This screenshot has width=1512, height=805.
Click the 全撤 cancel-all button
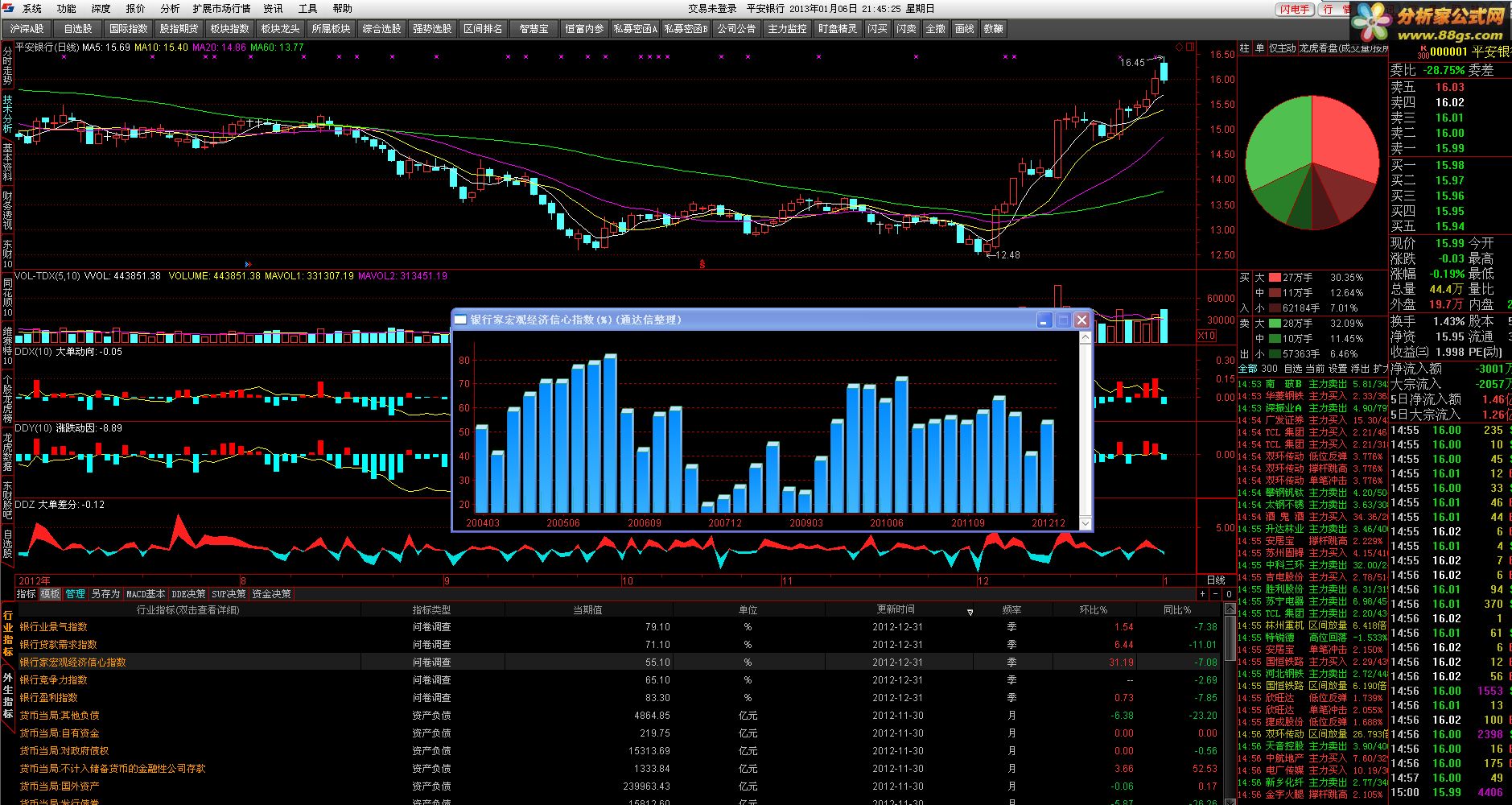click(935, 29)
